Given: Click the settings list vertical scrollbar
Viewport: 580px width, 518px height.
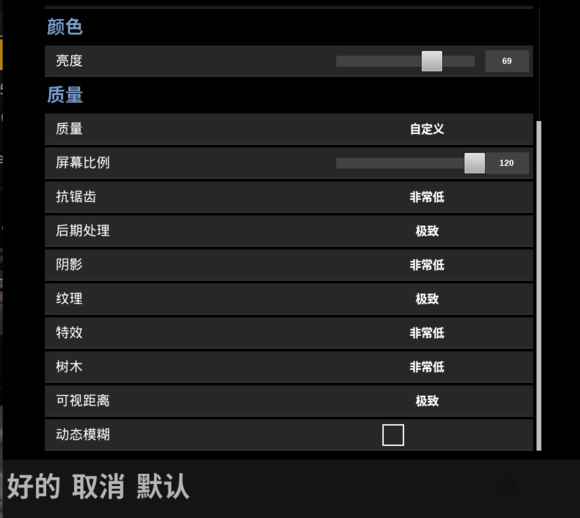Looking at the screenshot, I should 539,286.
